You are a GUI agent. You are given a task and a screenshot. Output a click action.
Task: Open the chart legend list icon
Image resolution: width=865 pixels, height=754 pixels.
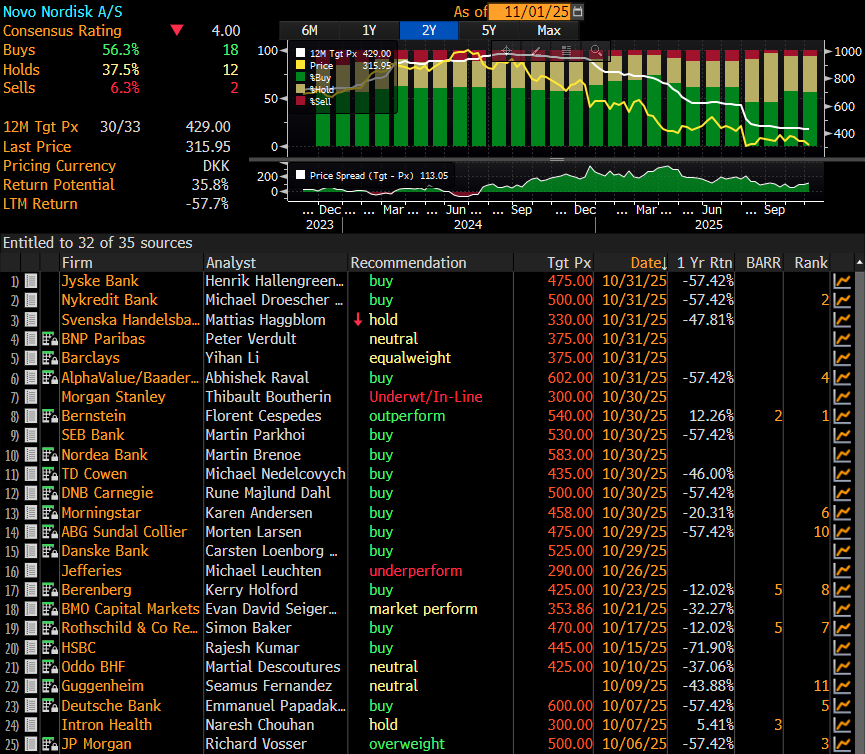tap(565, 50)
